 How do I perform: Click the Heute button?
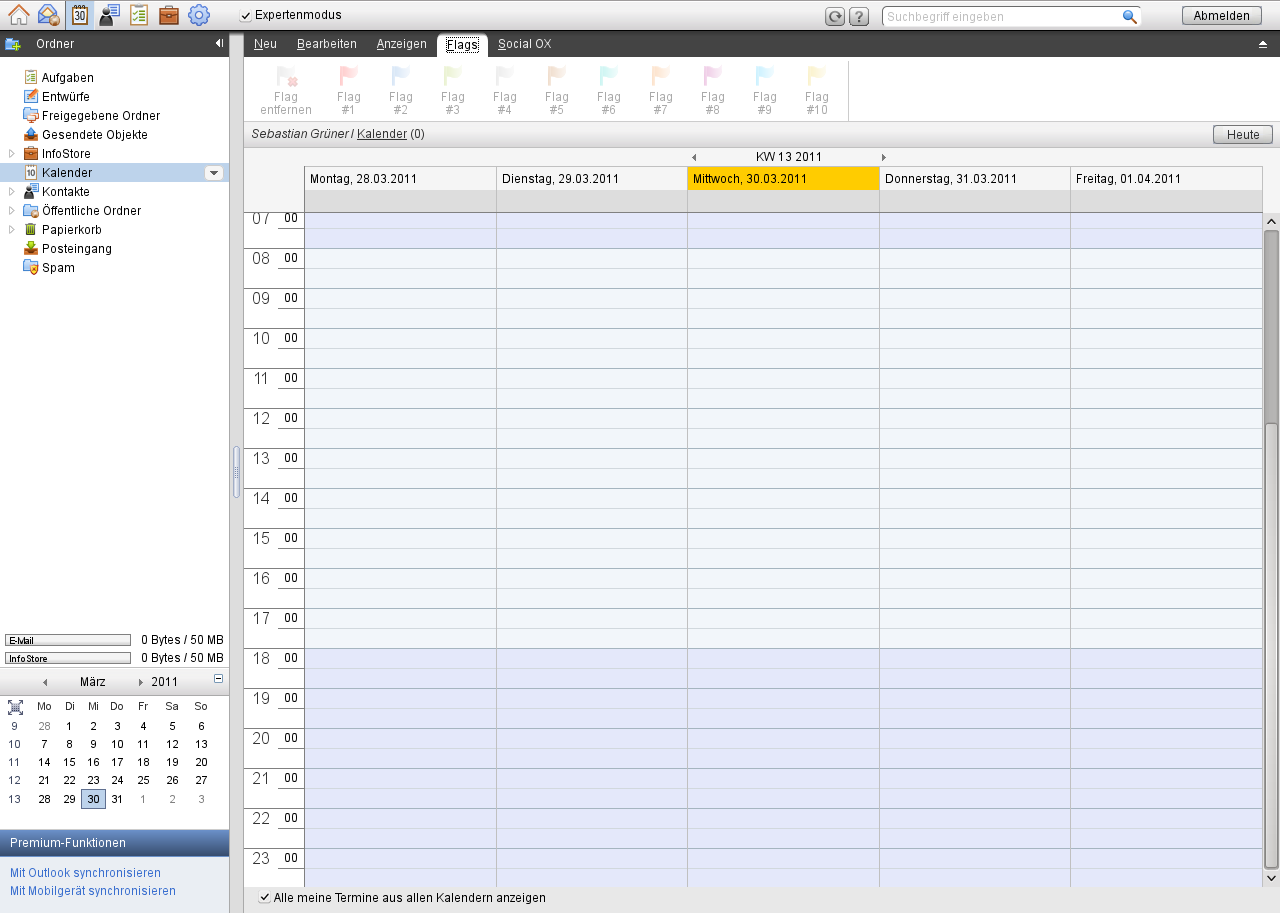1242,135
